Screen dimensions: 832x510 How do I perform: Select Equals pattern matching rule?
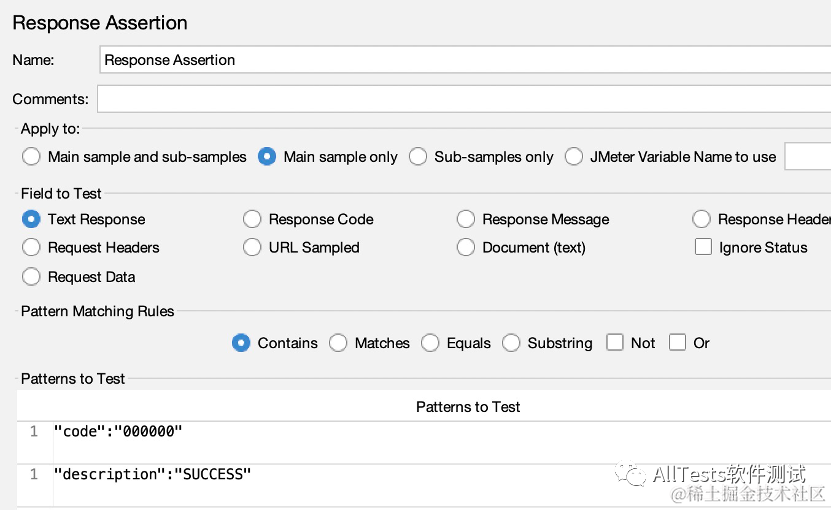(x=430, y=343)
